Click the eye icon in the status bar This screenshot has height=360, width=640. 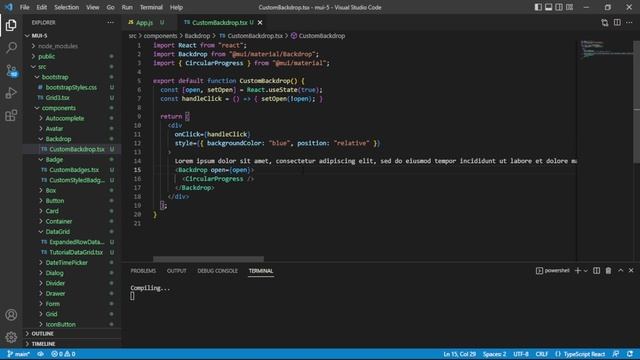coord(40,354)
